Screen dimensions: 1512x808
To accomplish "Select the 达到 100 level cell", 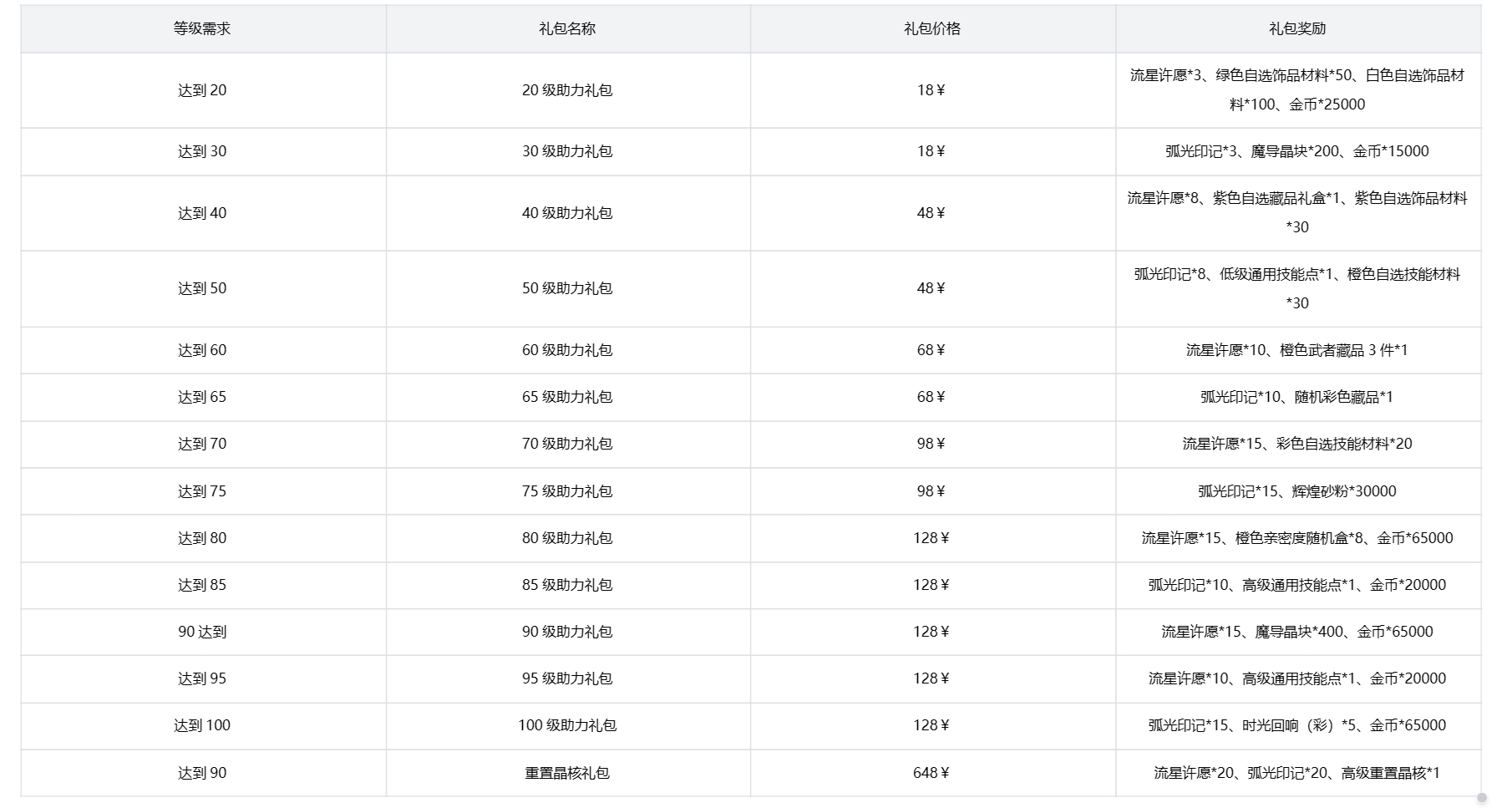I will click(202, 725).
